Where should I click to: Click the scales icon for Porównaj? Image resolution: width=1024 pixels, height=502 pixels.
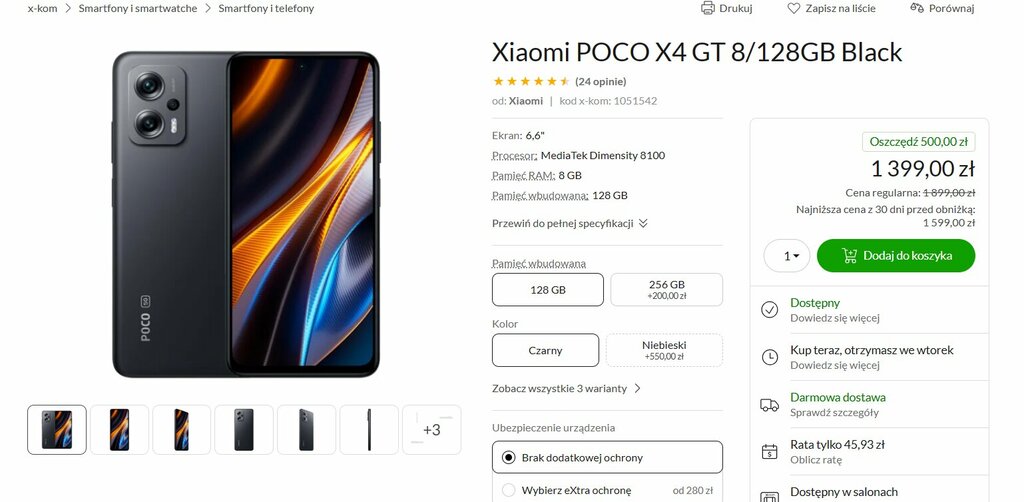[917, 8]
